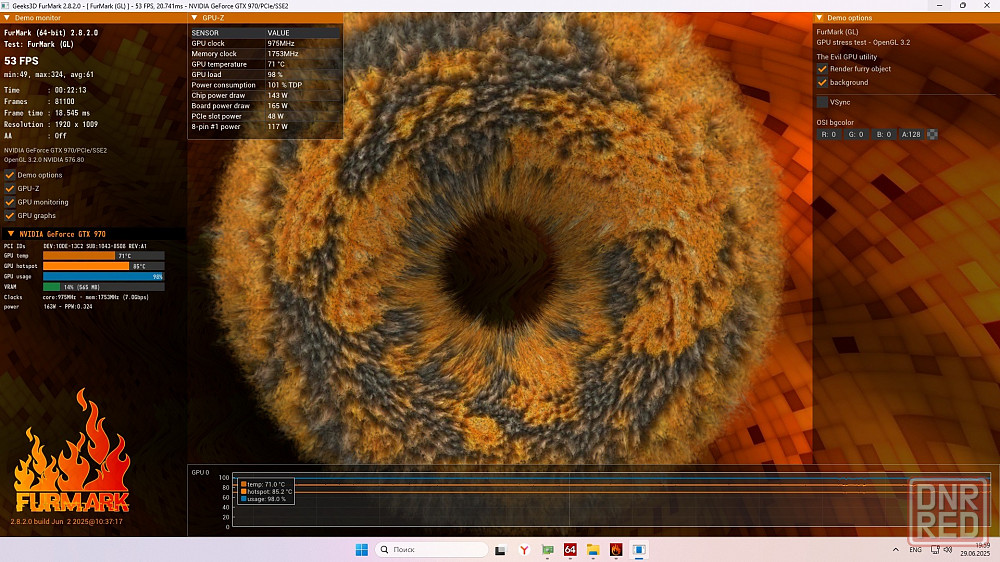
Task: Open the OSI bgcolor color swatch
Action: pos(932,135)
